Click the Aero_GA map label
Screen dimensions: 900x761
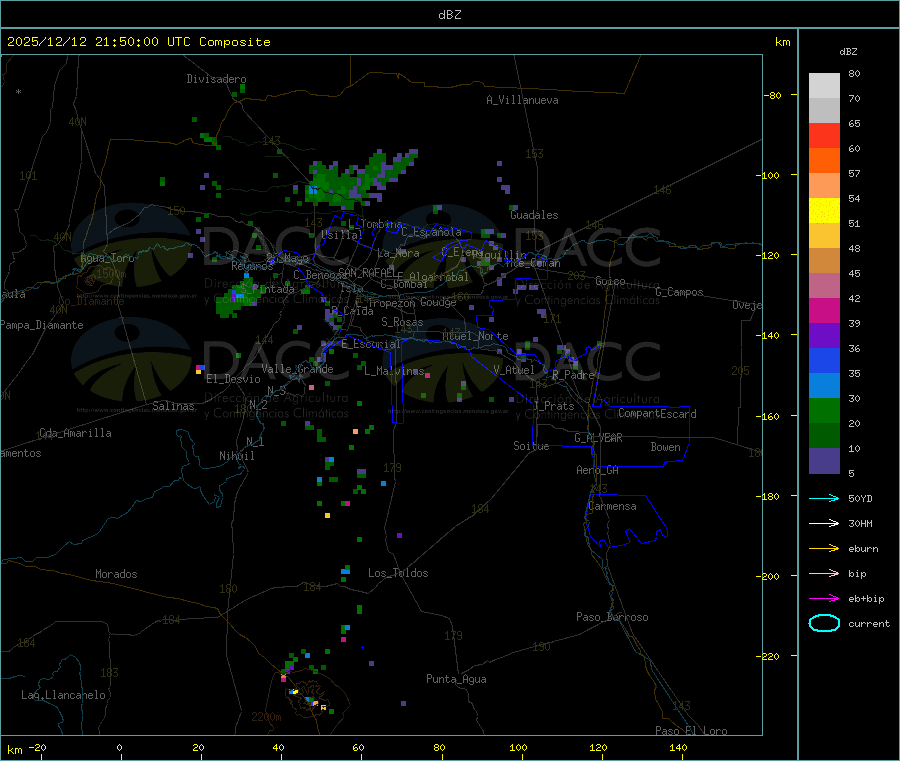tap(598, 470)
